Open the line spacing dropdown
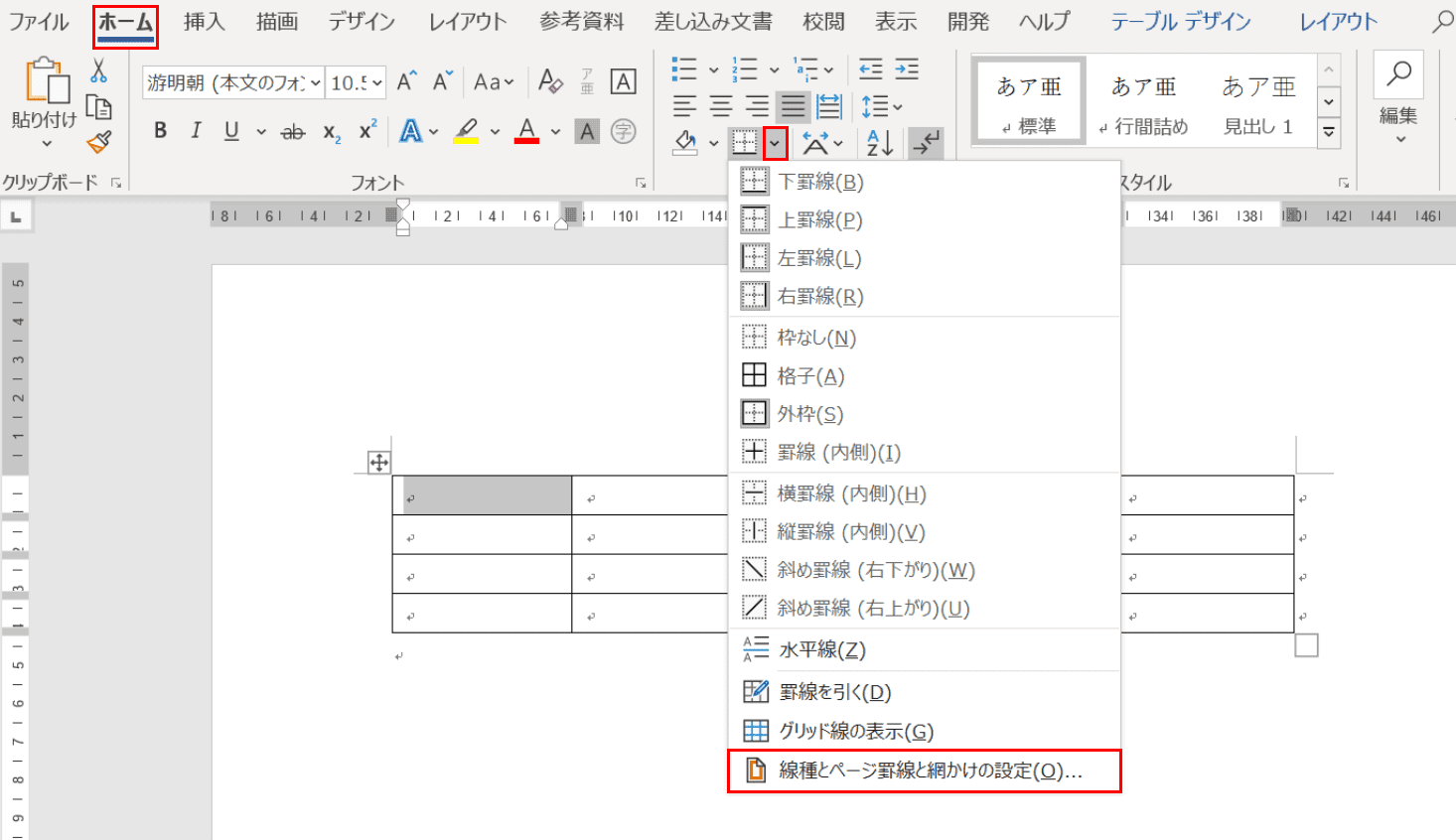This screenshot has width=1456, height=840. [882, 106]
